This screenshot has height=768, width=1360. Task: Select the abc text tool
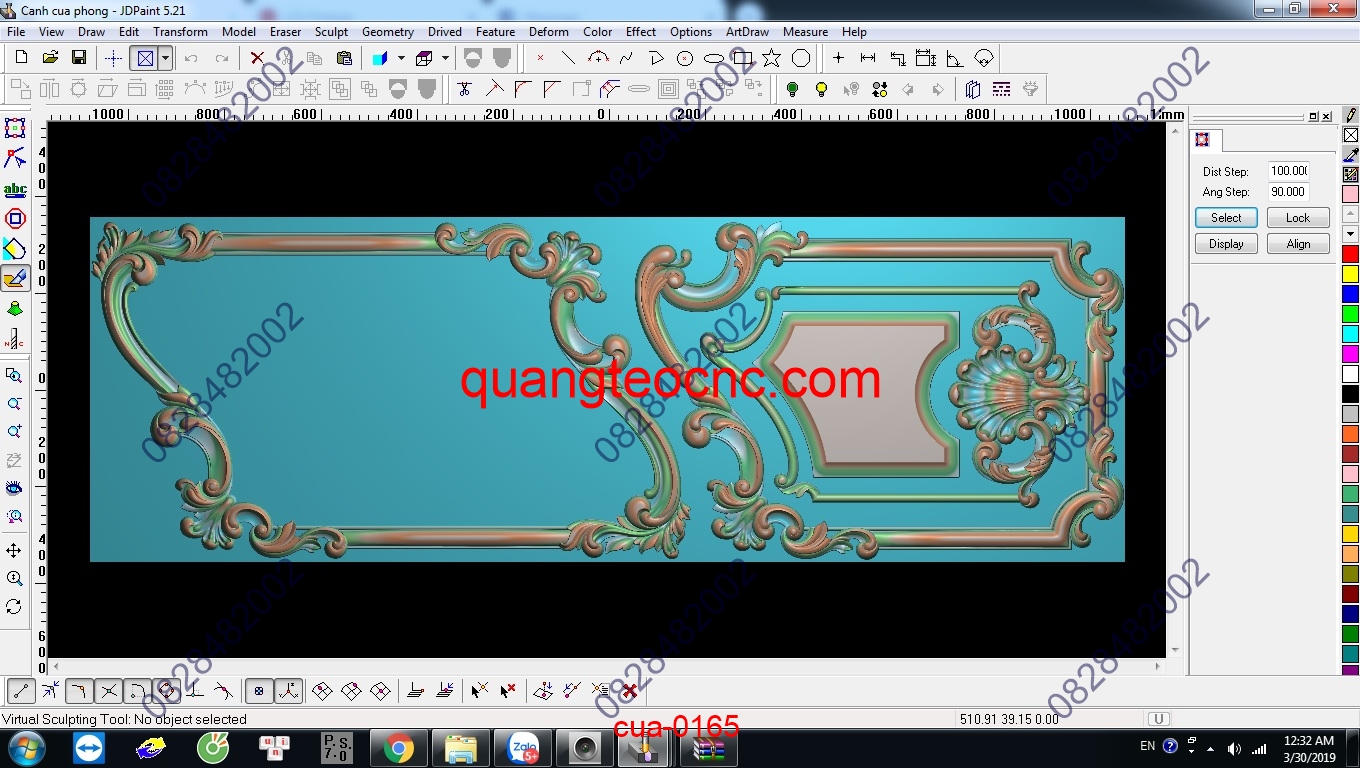coord(15,188)
